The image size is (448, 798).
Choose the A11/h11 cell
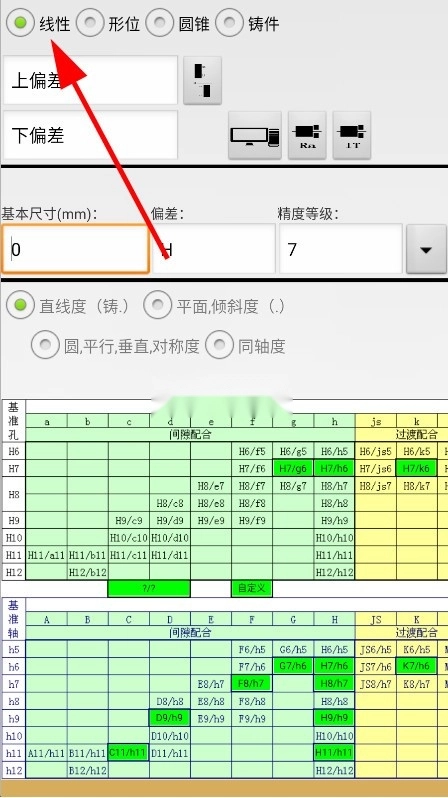click(46, 753)
